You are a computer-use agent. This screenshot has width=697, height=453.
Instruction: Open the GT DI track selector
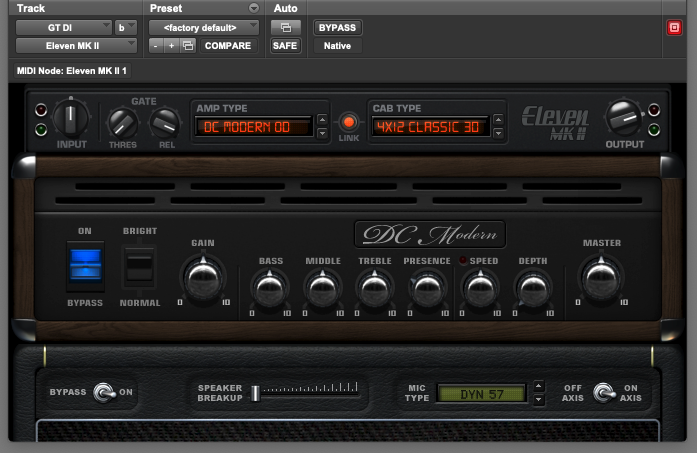[64, 28]
